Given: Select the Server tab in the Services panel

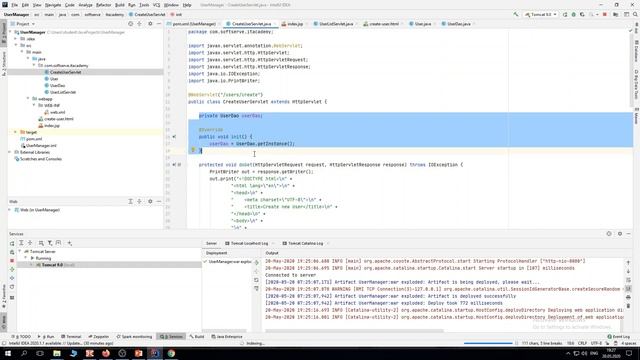Looking at the screenshot, I should 211,243.
